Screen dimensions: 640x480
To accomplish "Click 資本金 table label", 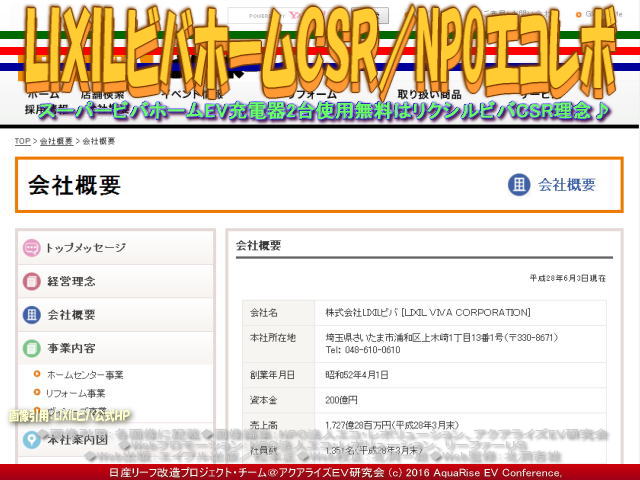I will 263,400.
